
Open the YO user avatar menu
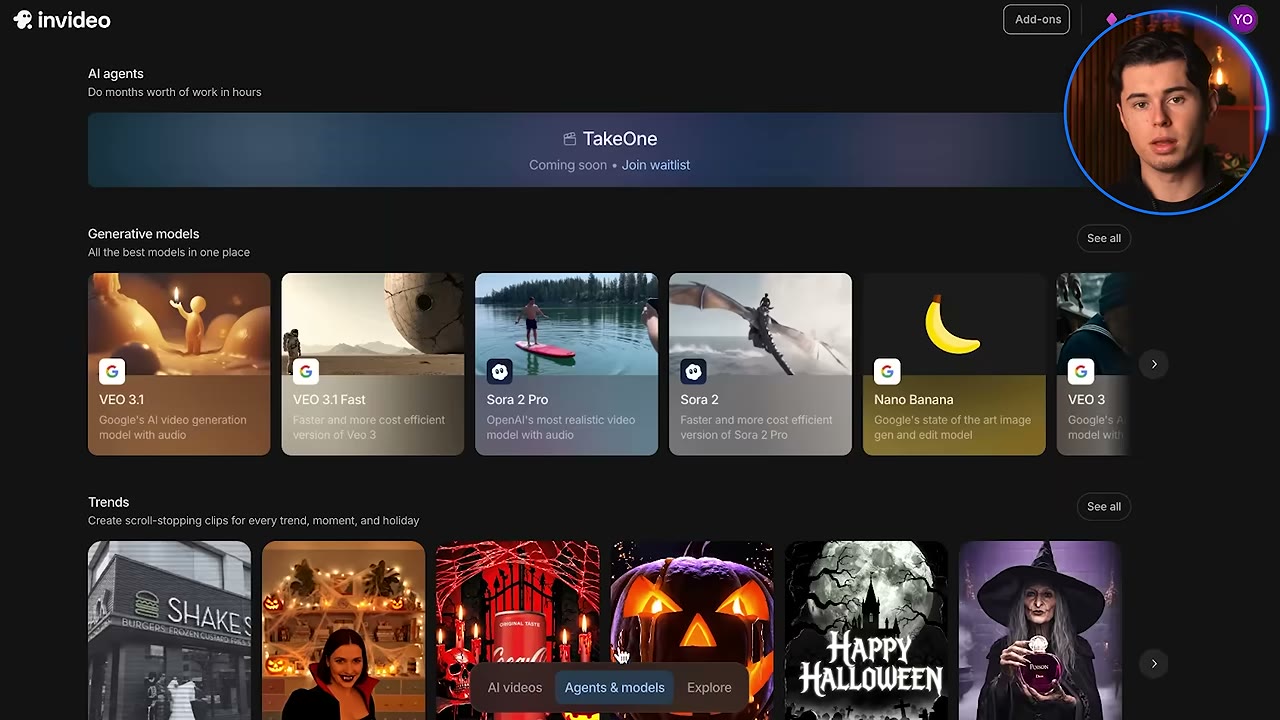coord(1243,19)
